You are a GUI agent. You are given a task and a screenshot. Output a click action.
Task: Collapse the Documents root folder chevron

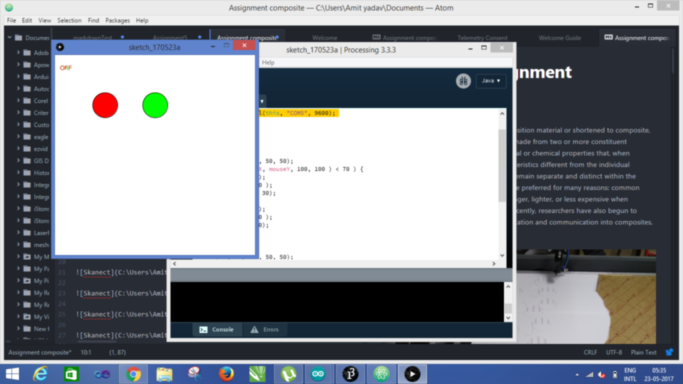10,38
